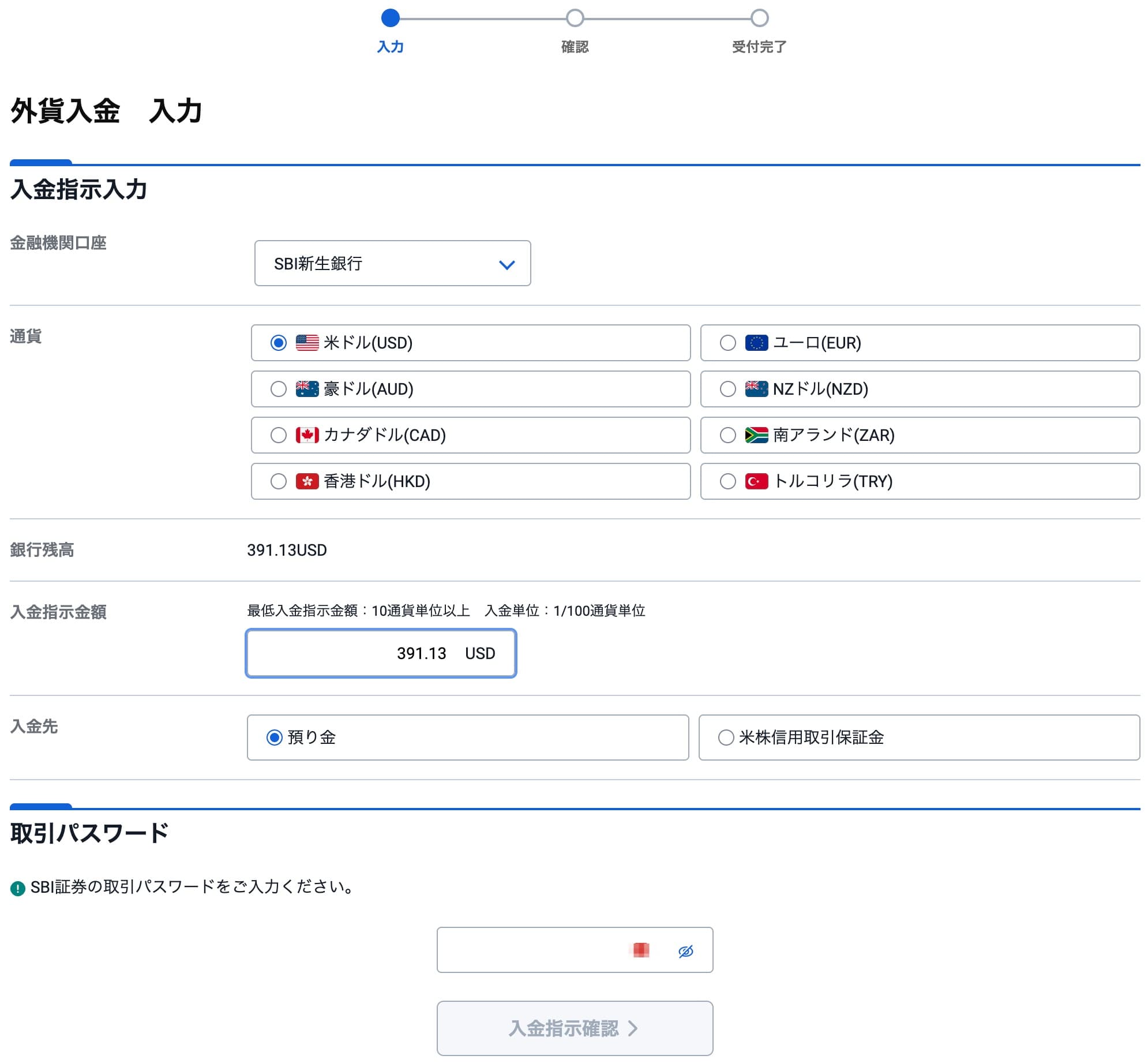
Task: Click the EU flag icon beside ユーロ(EUR)
Action: coord(756,342)
